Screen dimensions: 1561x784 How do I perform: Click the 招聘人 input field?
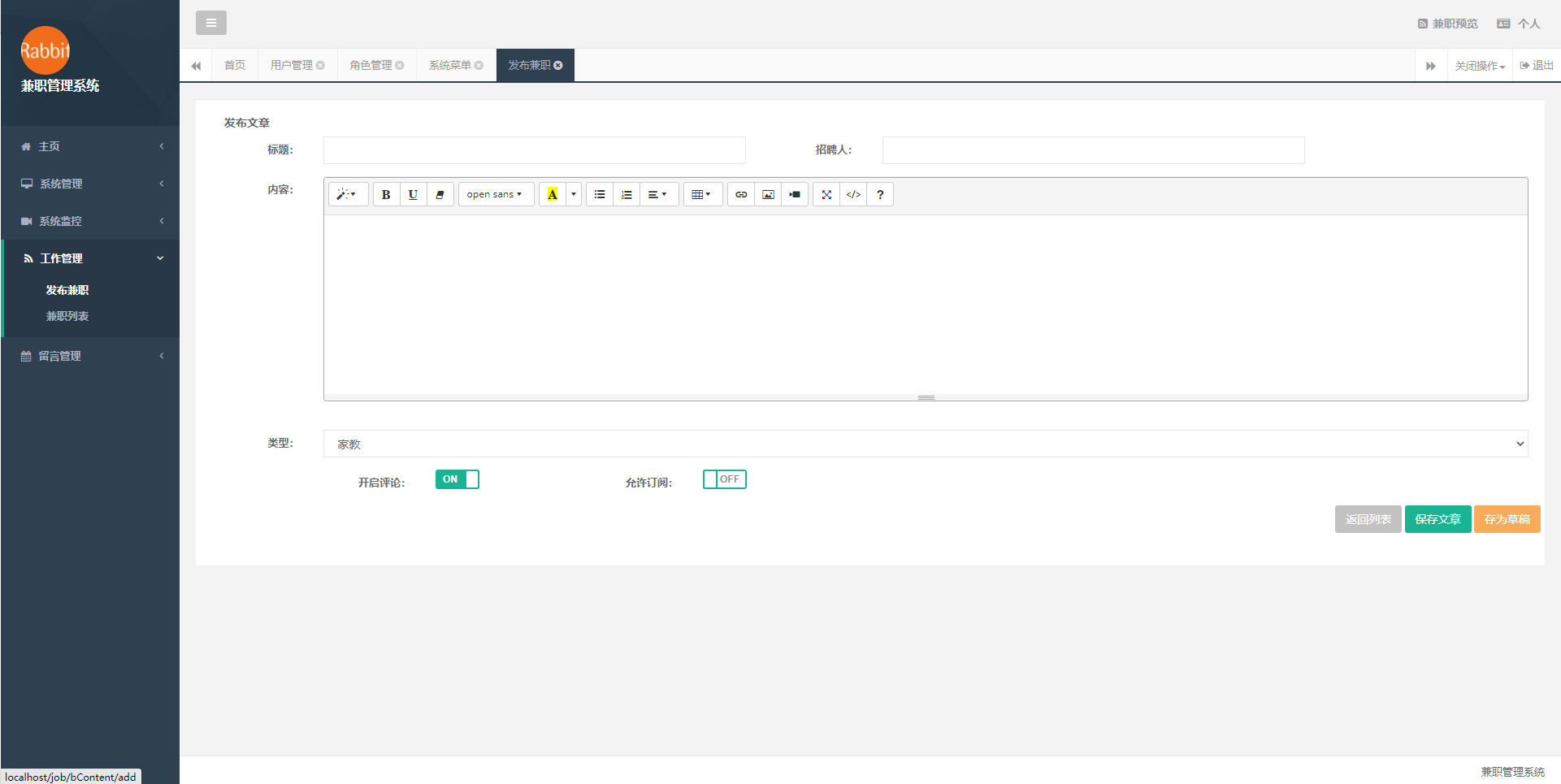(x=1094, y=150)
